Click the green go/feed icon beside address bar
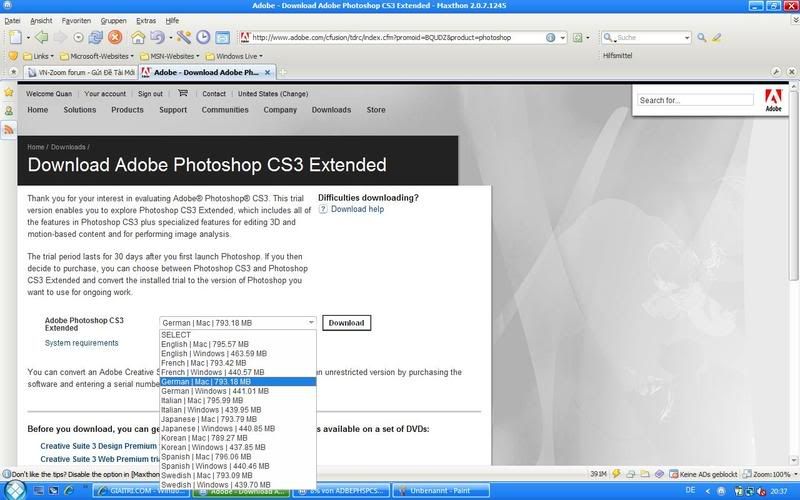Image resolution: width=800 pixels, height=500 pixels. 578,37
